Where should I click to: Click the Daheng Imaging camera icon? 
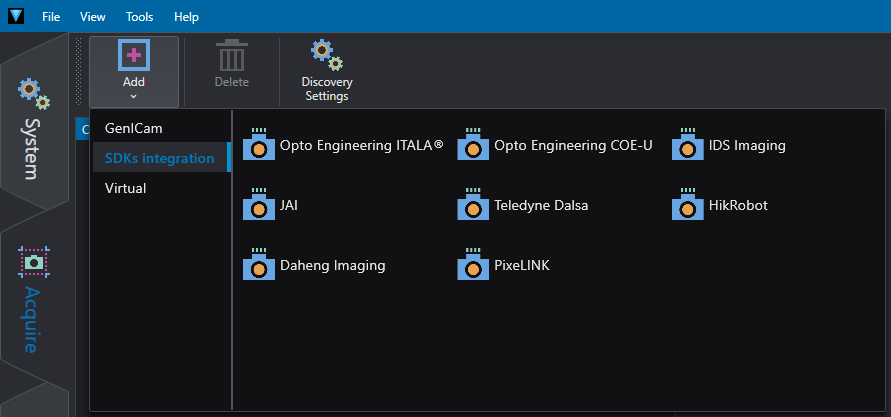[x=259, y=265]
